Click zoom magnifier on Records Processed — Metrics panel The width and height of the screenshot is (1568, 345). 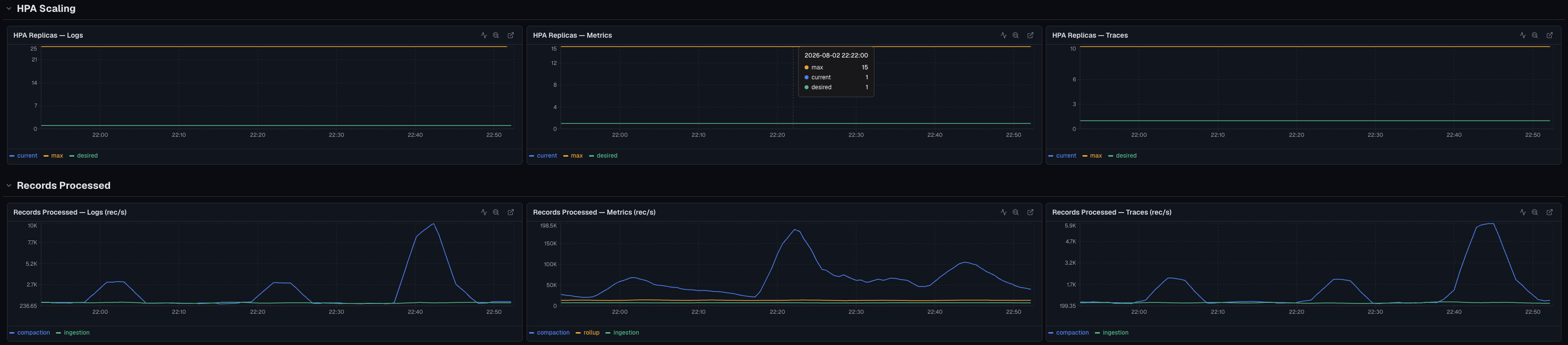coord(1015,212)
